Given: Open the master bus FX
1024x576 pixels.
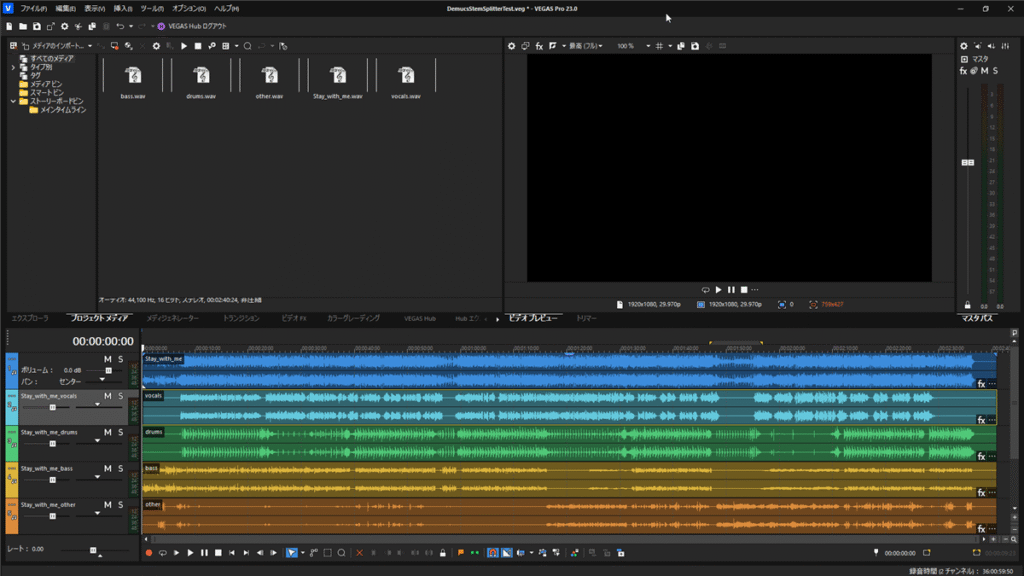Looking at the screenshot, I should (x=963, y=71).
